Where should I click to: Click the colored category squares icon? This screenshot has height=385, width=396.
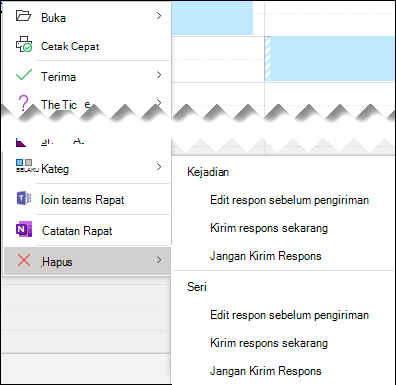coord(24,162)
